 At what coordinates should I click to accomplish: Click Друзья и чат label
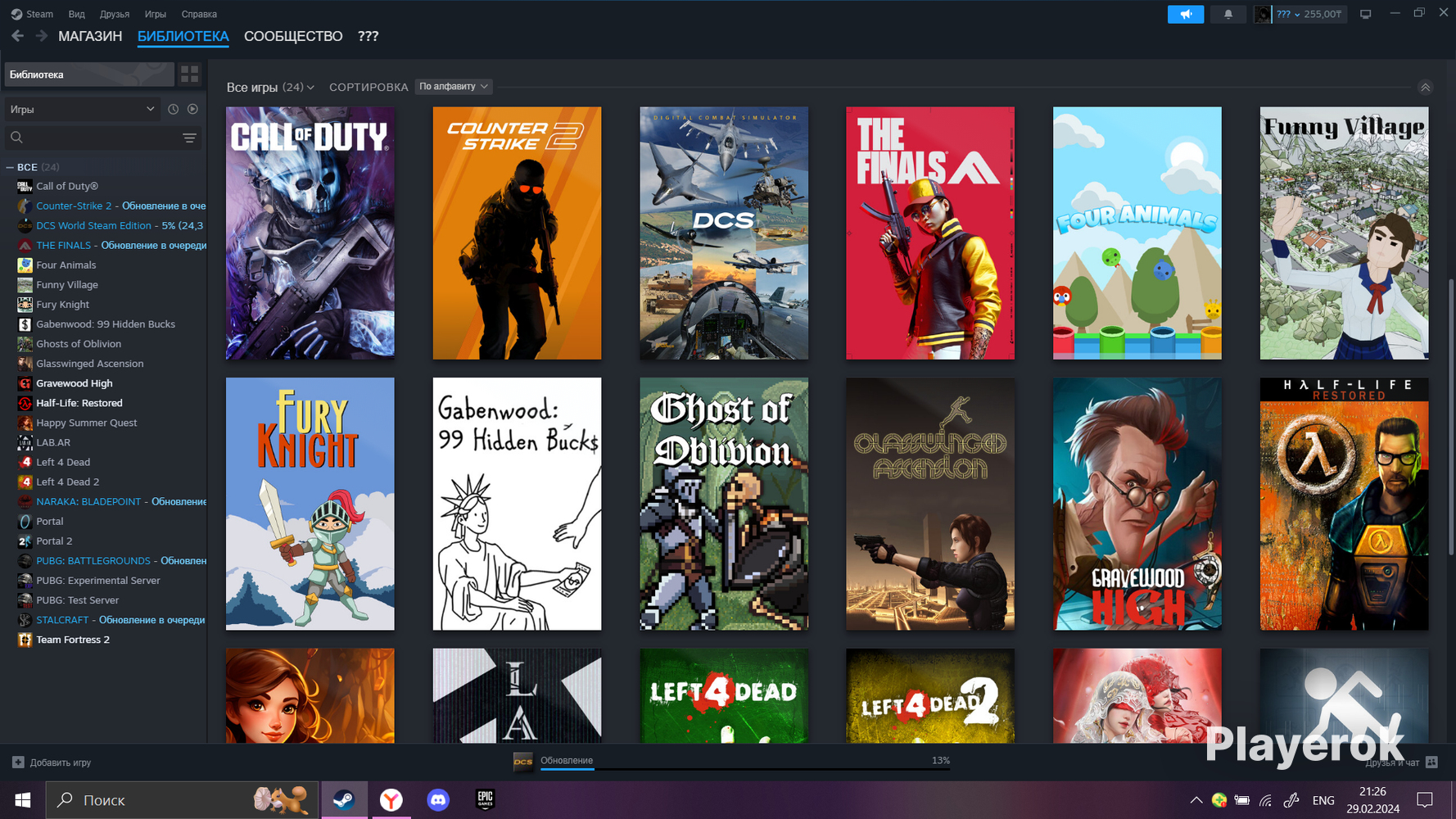tap(1392, 762)
